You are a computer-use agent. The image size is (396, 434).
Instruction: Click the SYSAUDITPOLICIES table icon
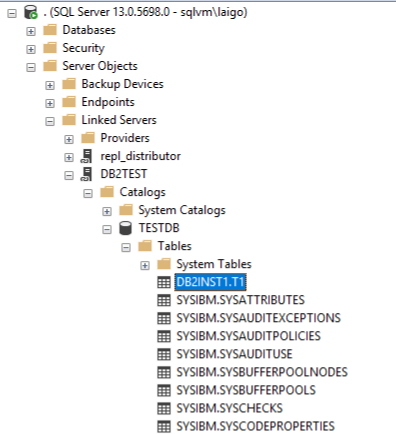coord(164,336)
